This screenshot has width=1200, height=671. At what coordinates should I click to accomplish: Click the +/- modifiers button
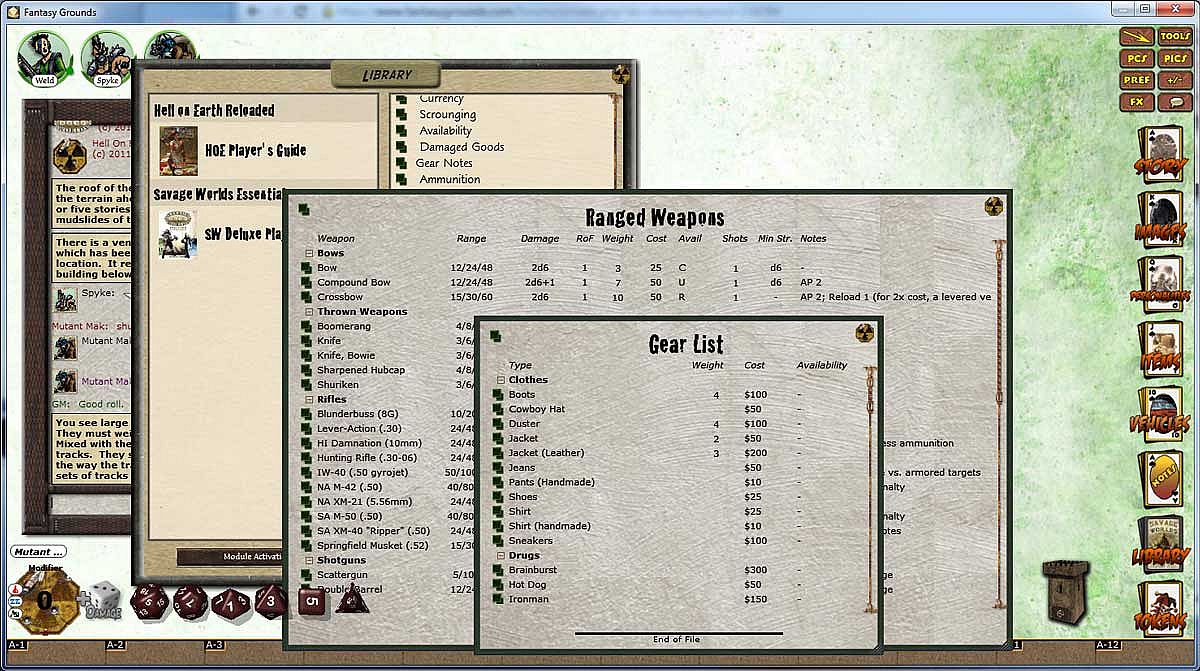(x=1175, y=80)
